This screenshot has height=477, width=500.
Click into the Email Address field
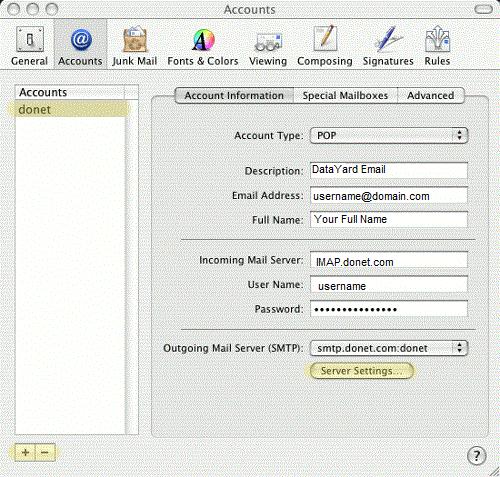(x=389, y=196)
